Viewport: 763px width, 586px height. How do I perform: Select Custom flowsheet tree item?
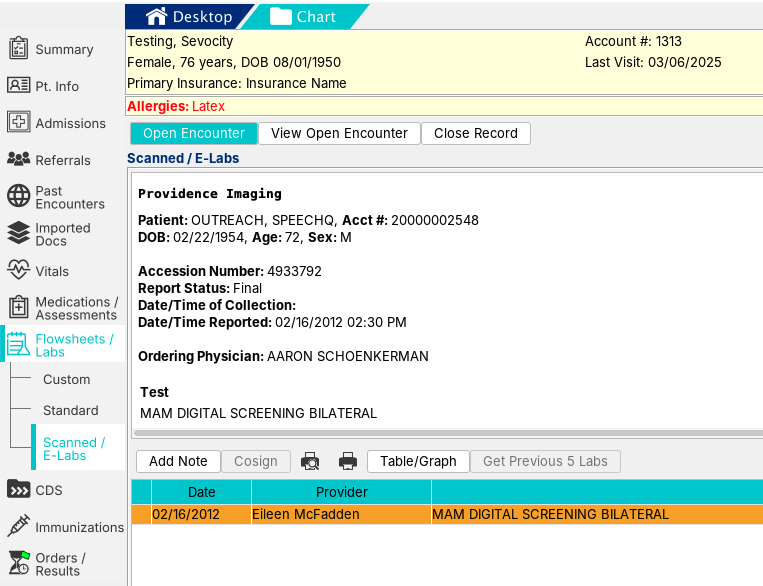(x=67, y=379)
